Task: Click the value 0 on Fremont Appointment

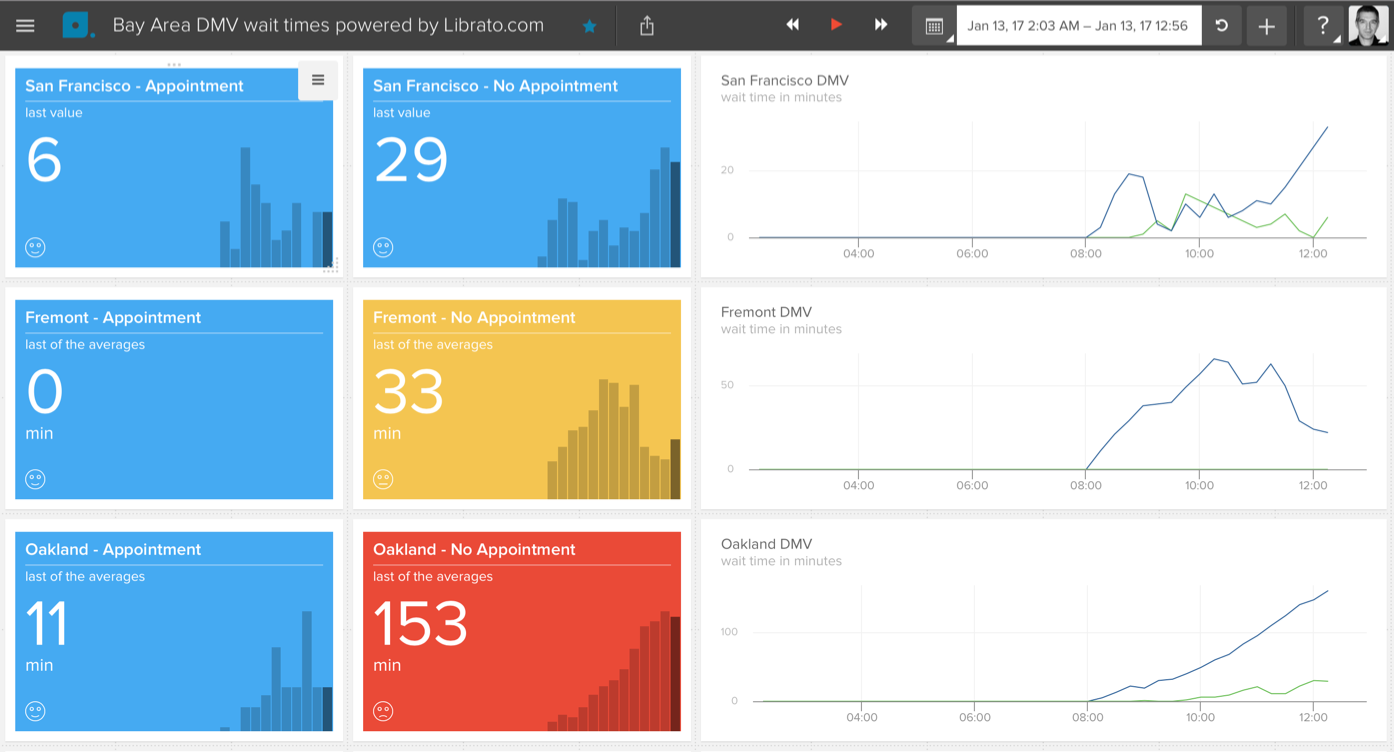Action: point(45,392)
